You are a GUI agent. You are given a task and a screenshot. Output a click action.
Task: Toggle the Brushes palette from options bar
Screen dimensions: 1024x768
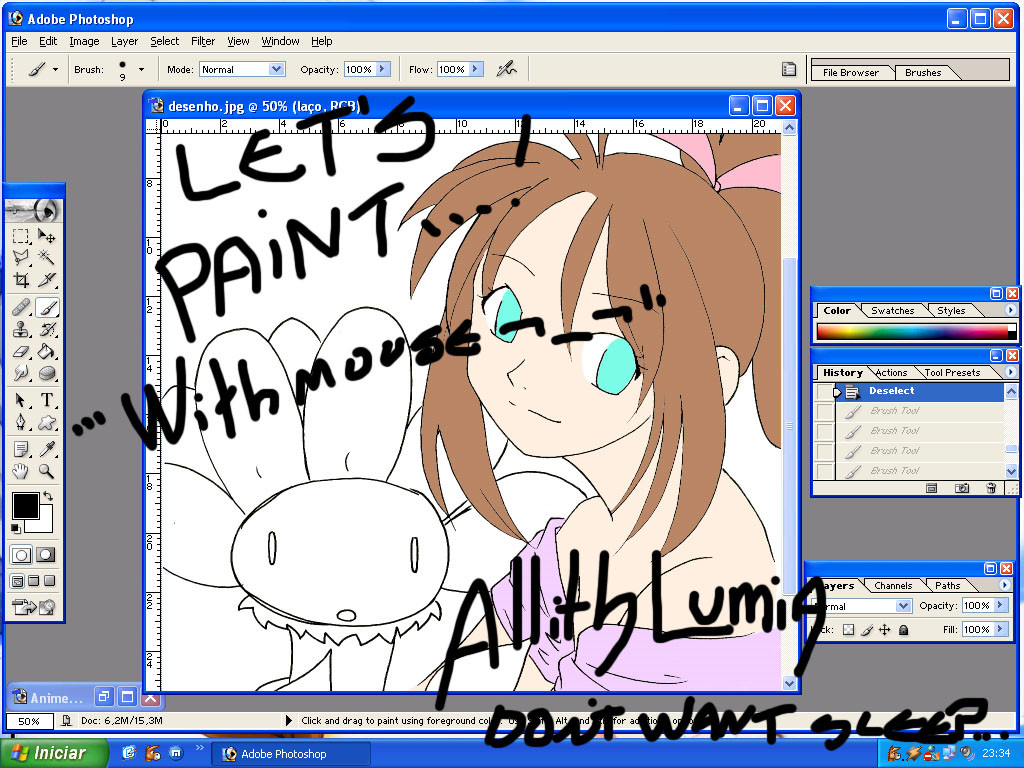coord(789,69)
